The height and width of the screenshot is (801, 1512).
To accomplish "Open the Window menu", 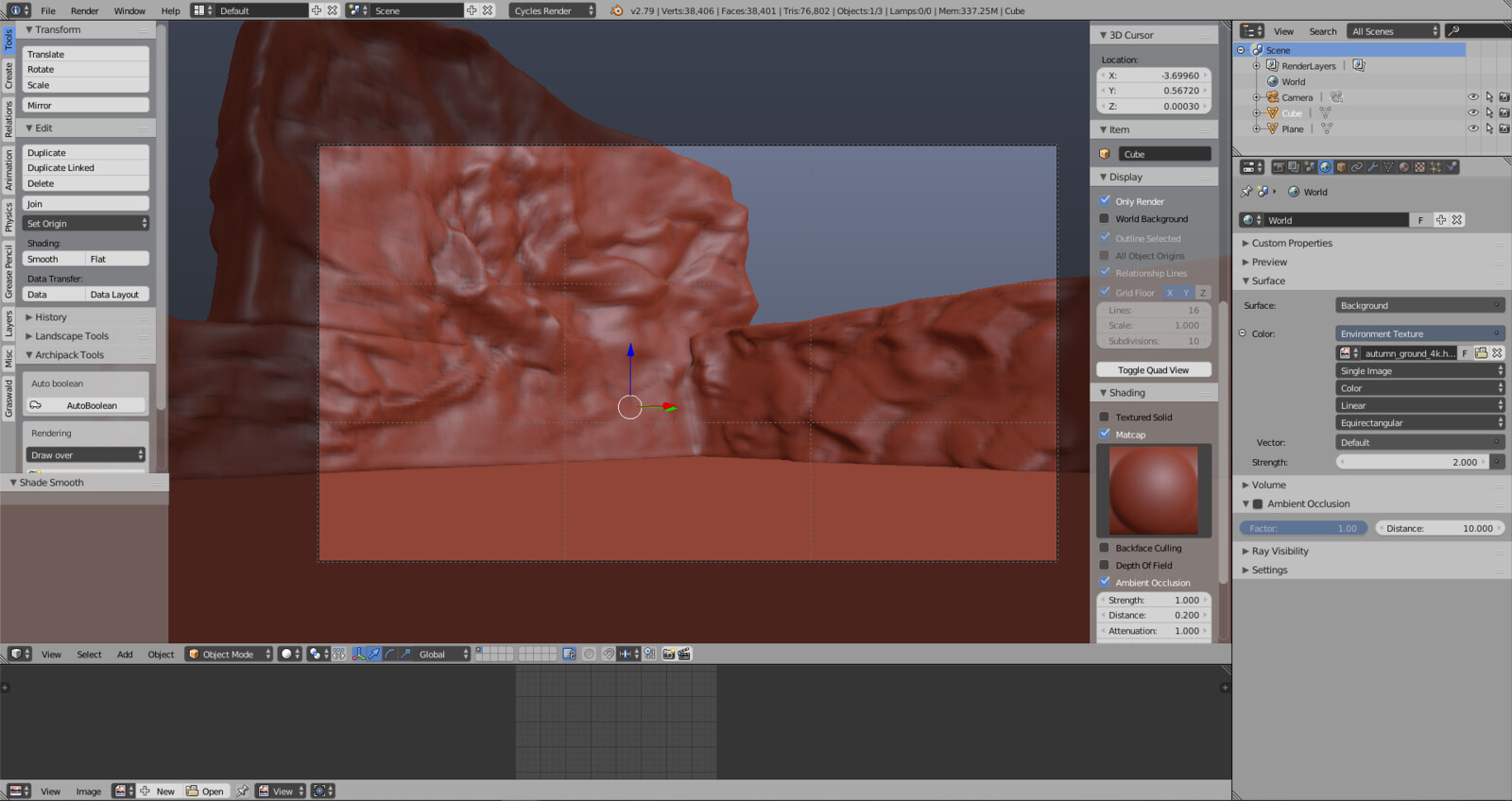I will point(129,10).
